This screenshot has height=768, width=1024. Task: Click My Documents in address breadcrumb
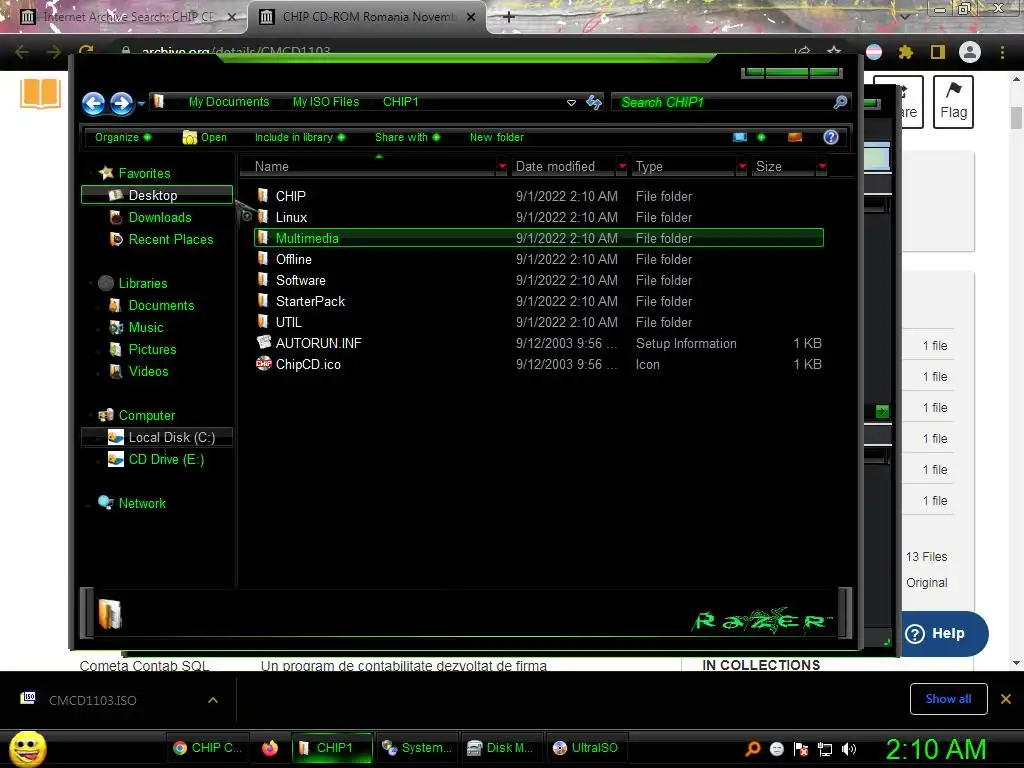click(x=229, y=102)
